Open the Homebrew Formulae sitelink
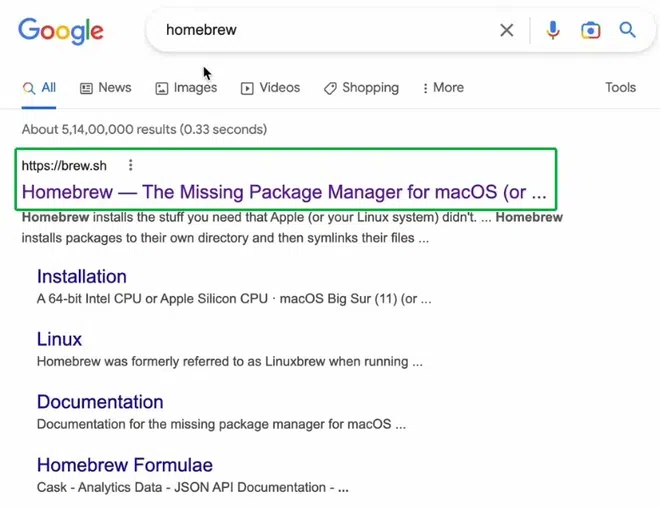660x507 pixels. pyautogui.click(x=124, y=465)
